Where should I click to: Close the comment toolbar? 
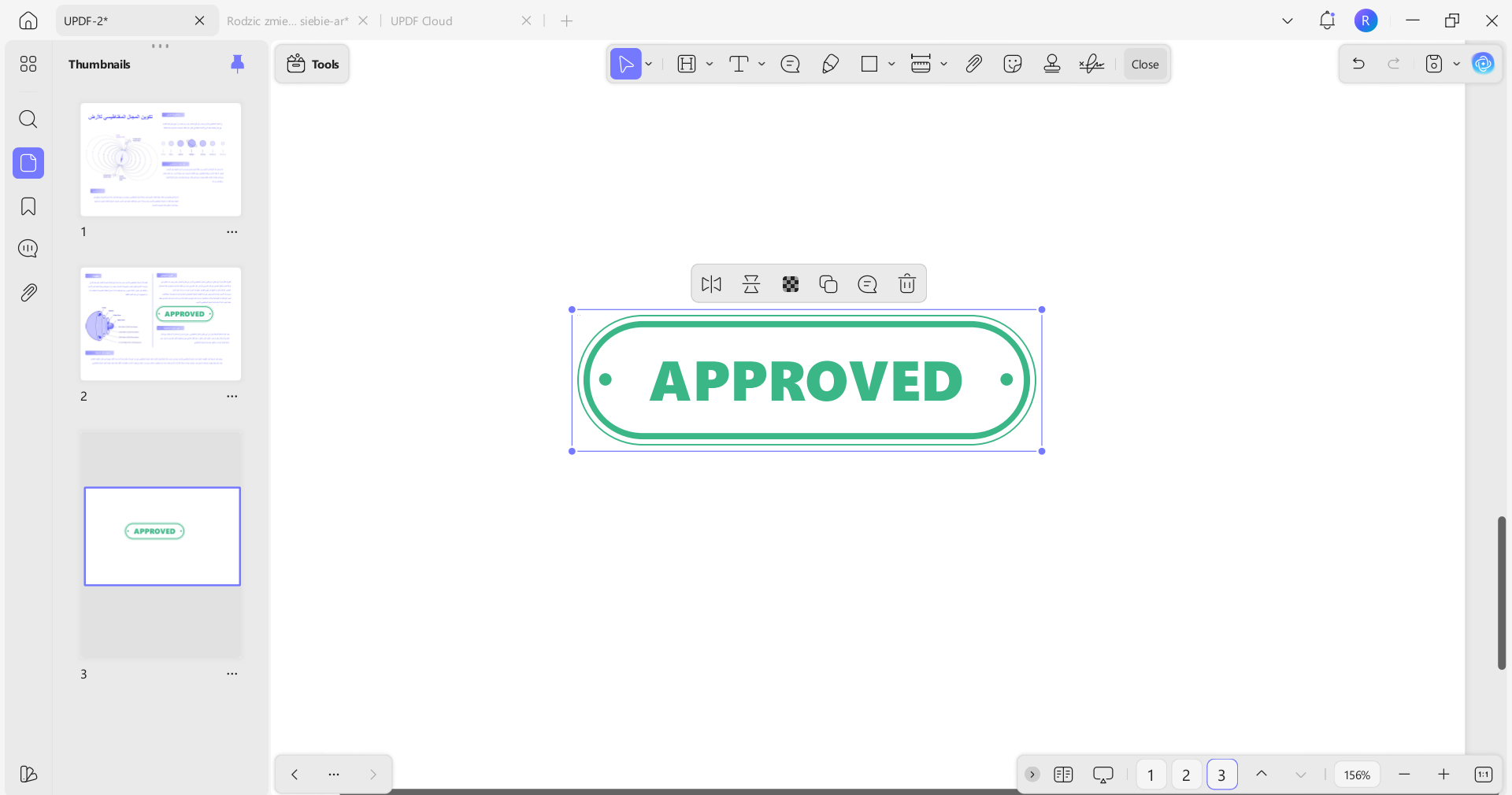1145,64
